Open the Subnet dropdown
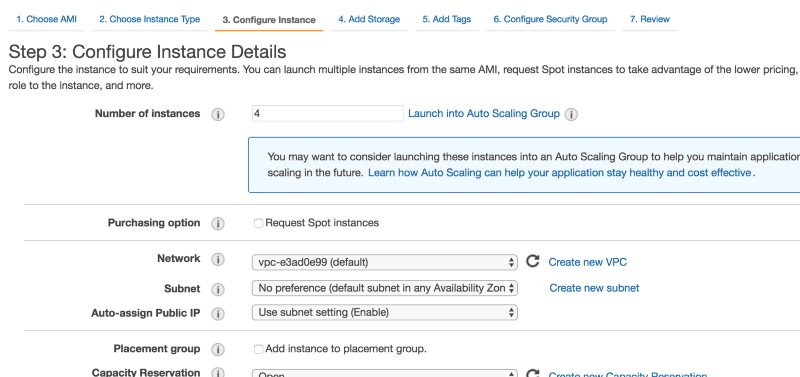Screen dimensions: 800x377 tap(385, 288)
